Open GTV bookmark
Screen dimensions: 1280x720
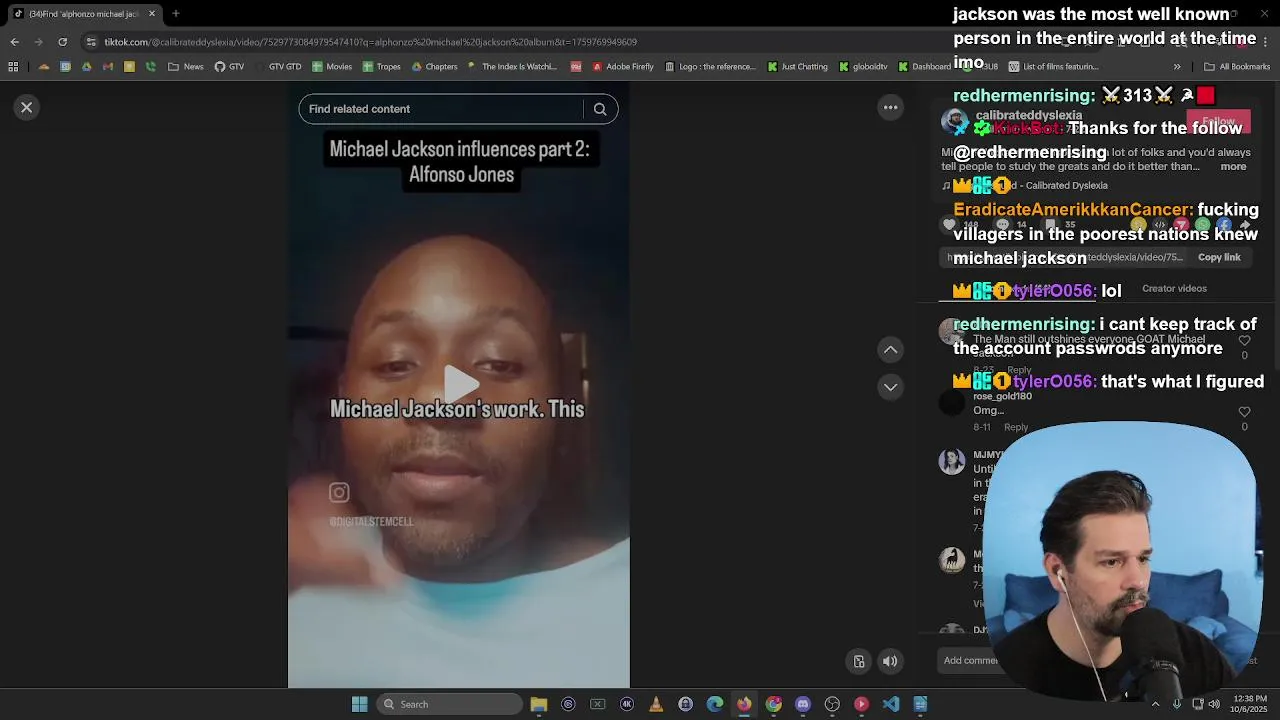click(229, 67)
